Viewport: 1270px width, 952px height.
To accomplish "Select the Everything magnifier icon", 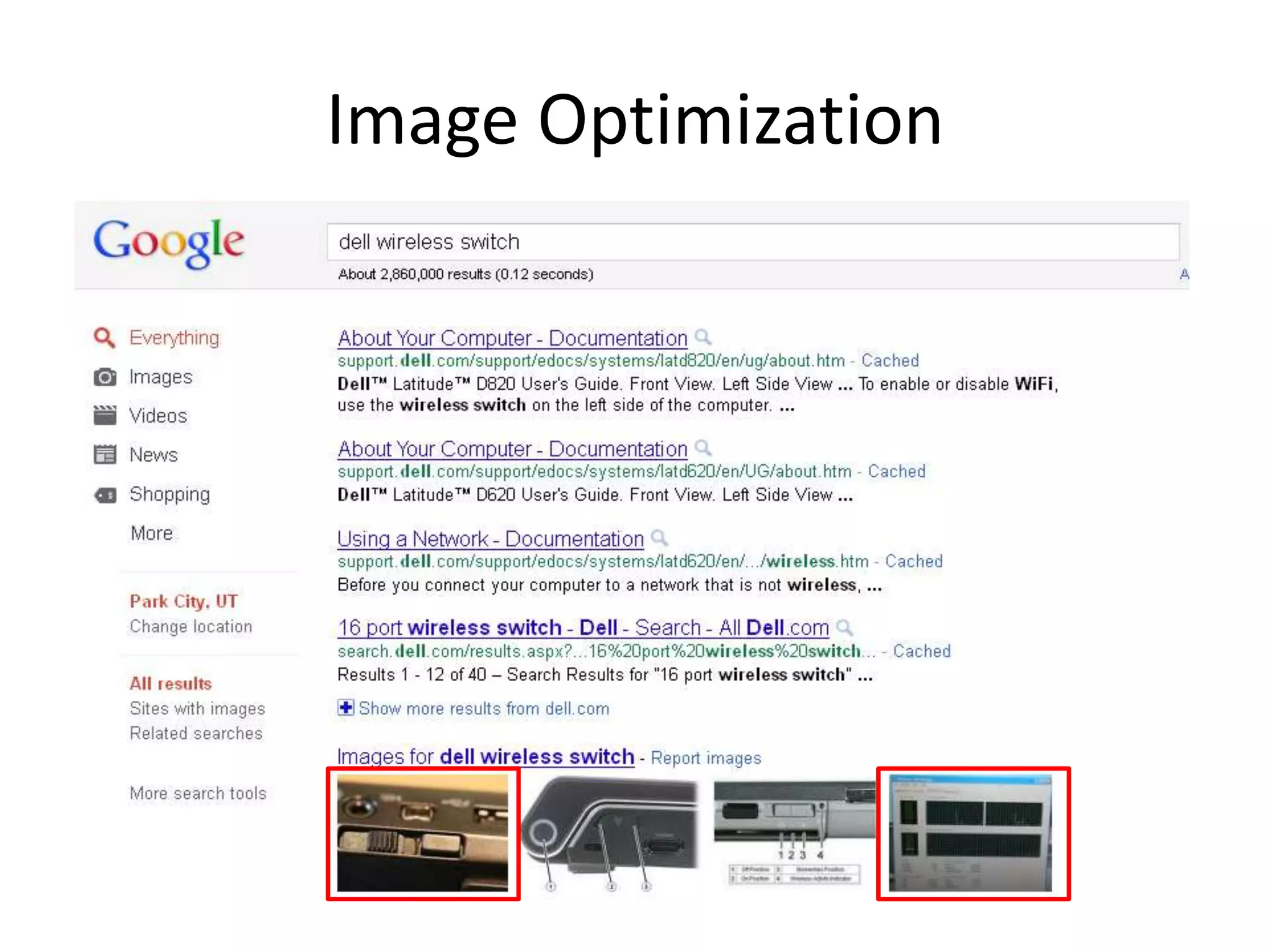I will (x=104, y=338).
